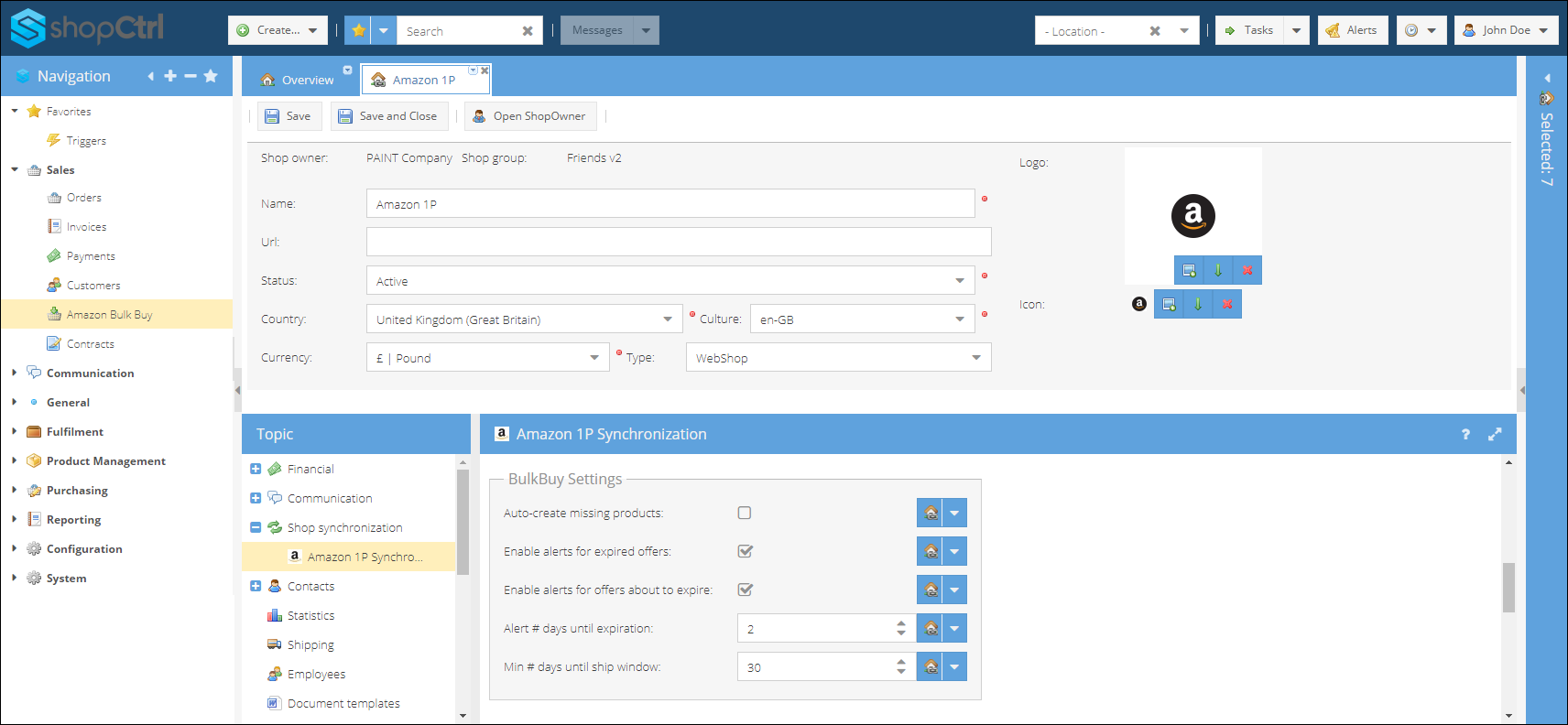This screenshot has width=1568, height=725.
Task: Open the favorites star dropdown arrow
Action: tap(384, 30)
